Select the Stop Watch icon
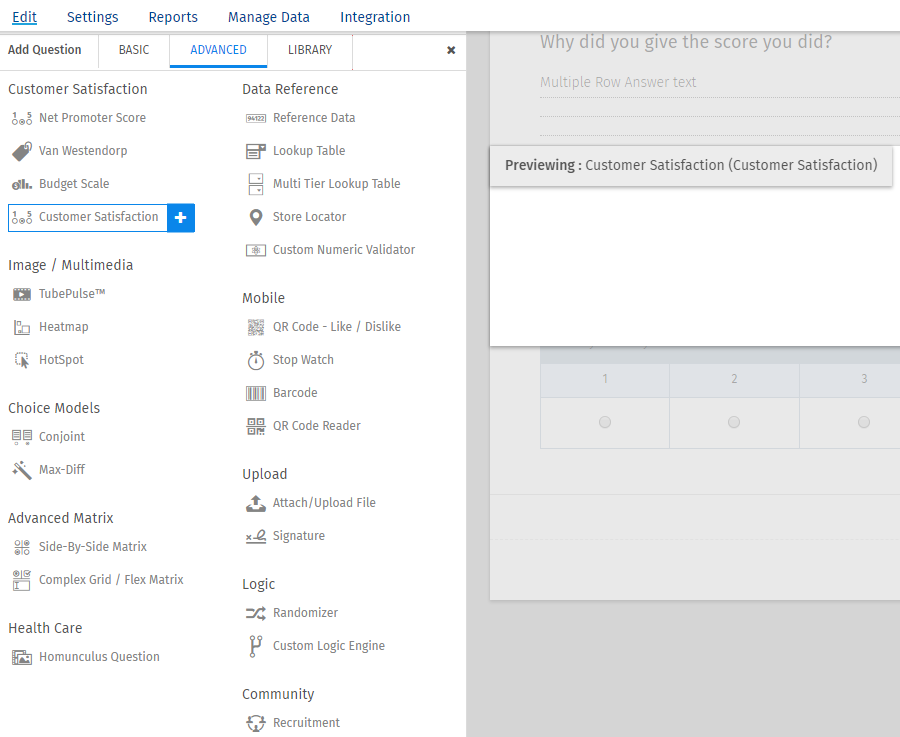Viewport: 900px width, 737px height. click(x=256, y=360)
